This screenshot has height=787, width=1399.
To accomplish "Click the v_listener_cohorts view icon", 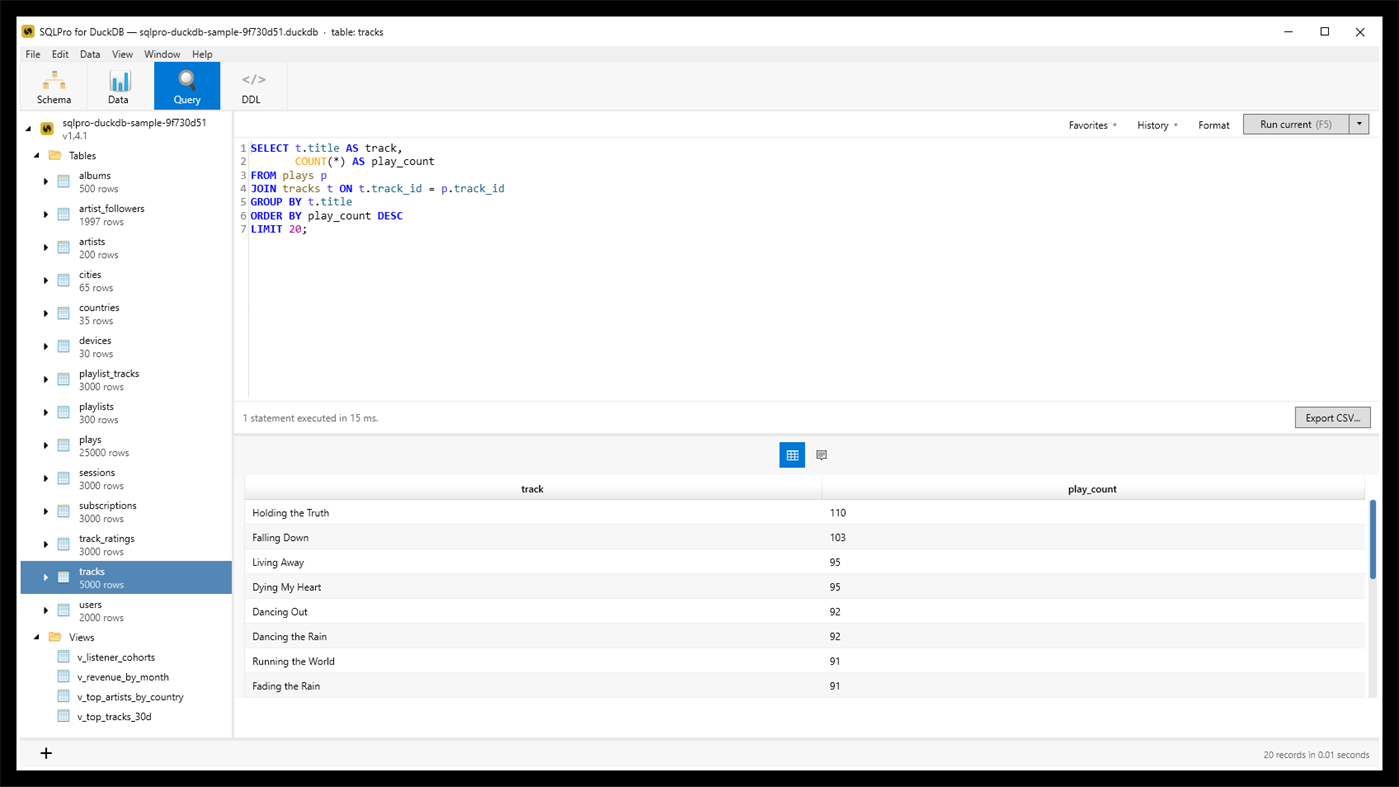I will pos(64,657).
